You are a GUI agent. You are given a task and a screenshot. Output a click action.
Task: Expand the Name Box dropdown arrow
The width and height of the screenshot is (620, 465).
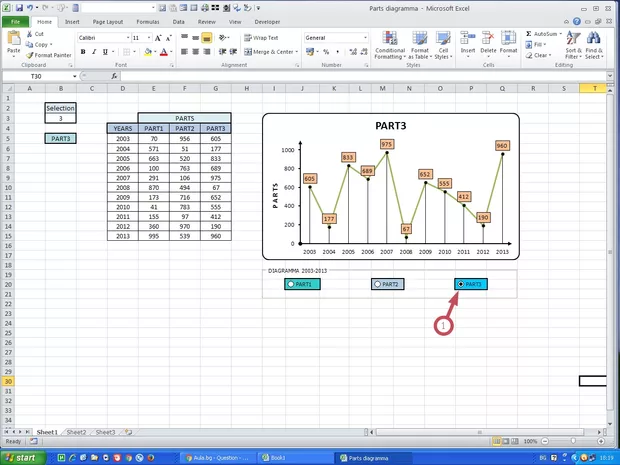tap(74, 76)
